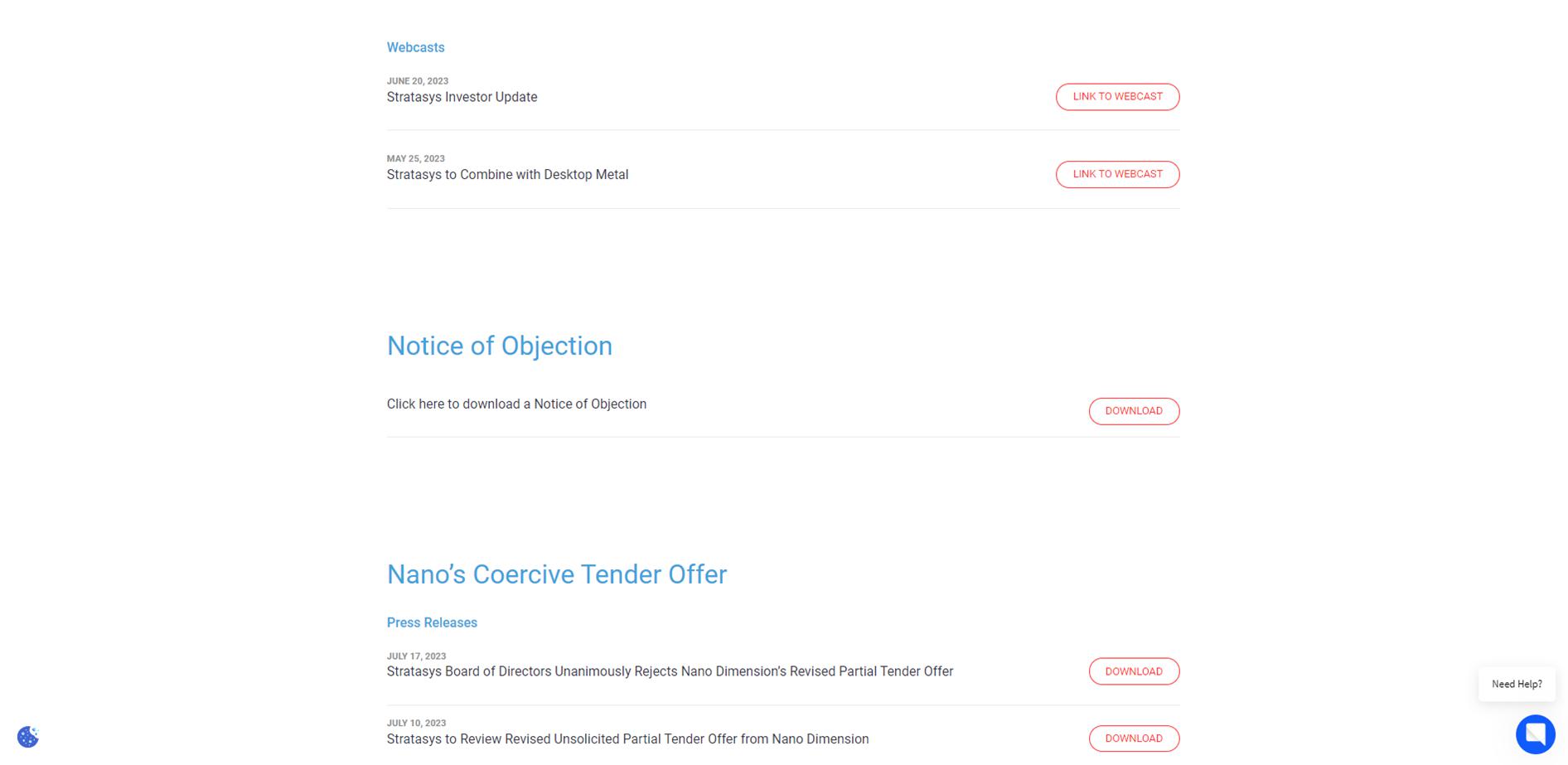Open webcast link for Stratasys Investor Update
Screen dimensions: 1568x765
click(1116, 97)
